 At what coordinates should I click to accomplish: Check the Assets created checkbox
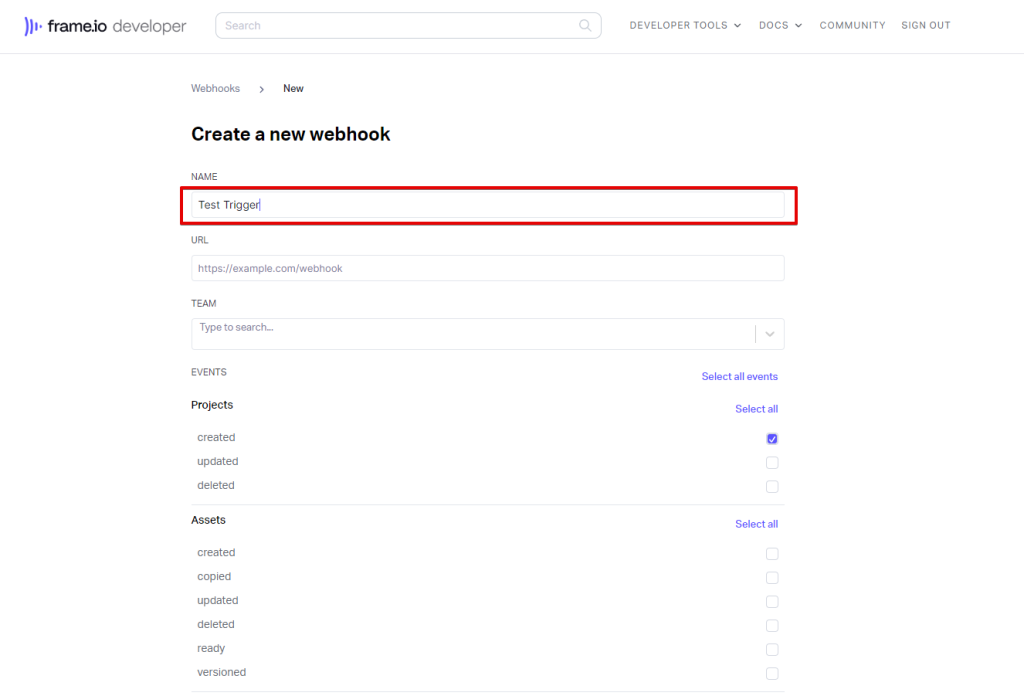pos(772,554)
